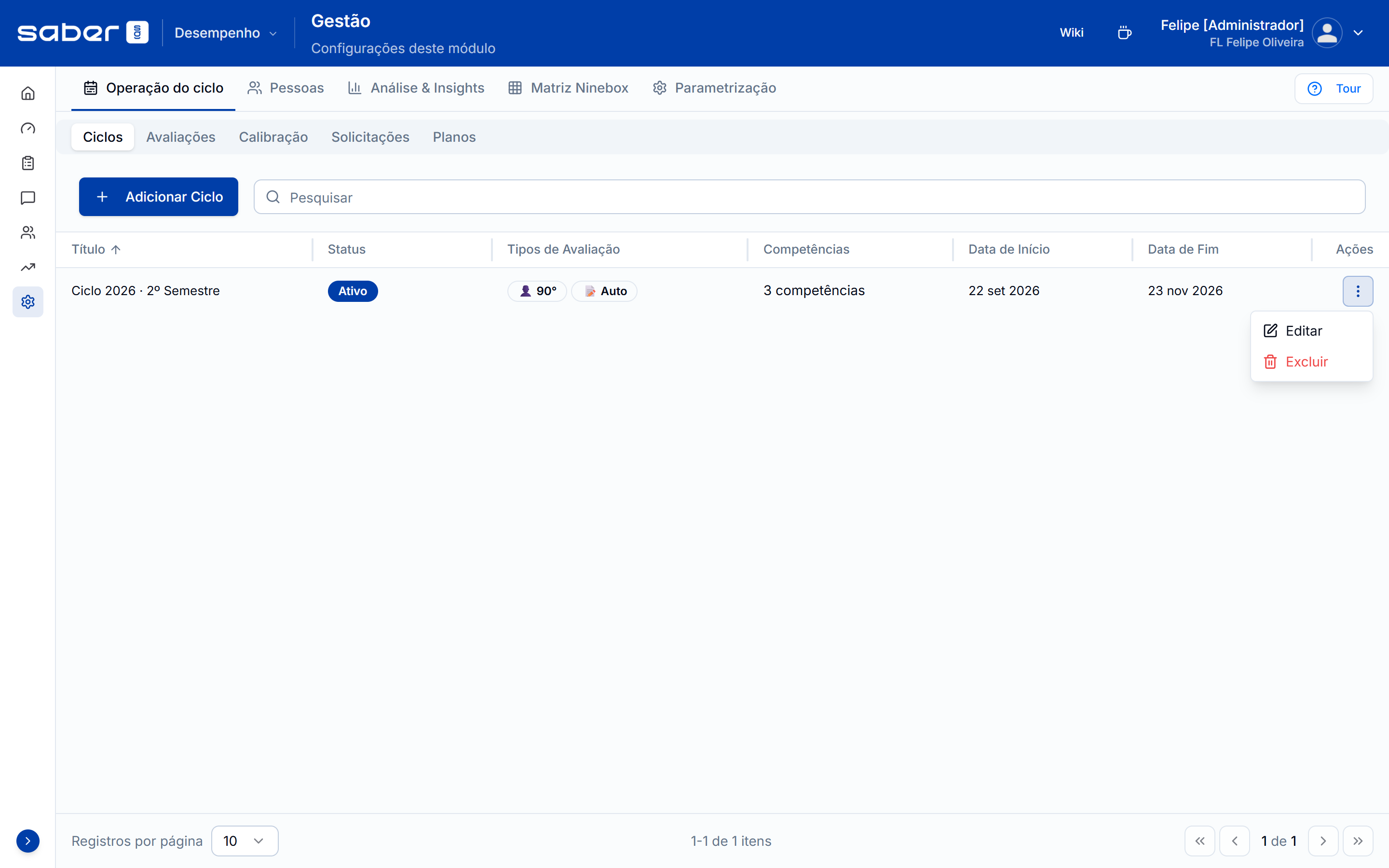Open the chat message sidebar icon
The width and height of the screenshot is (1389, 868).
(27, 198)
